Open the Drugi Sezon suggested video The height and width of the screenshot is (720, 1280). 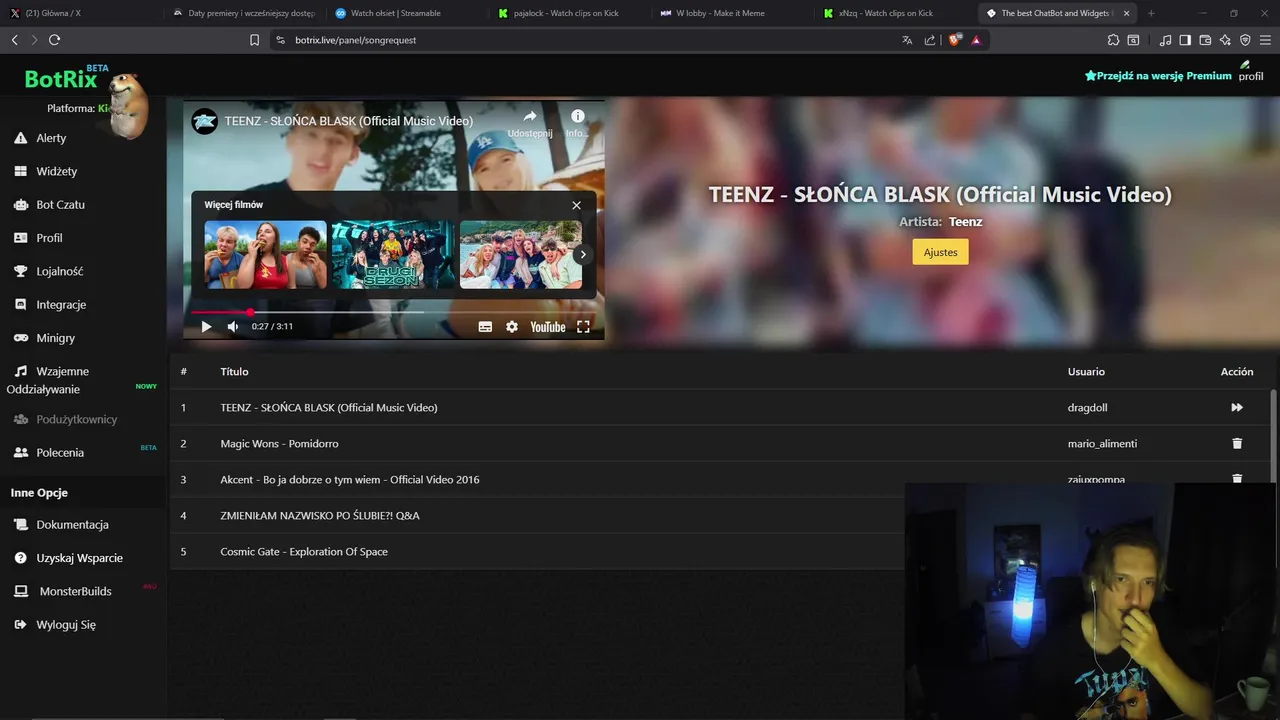coord(393,254)
